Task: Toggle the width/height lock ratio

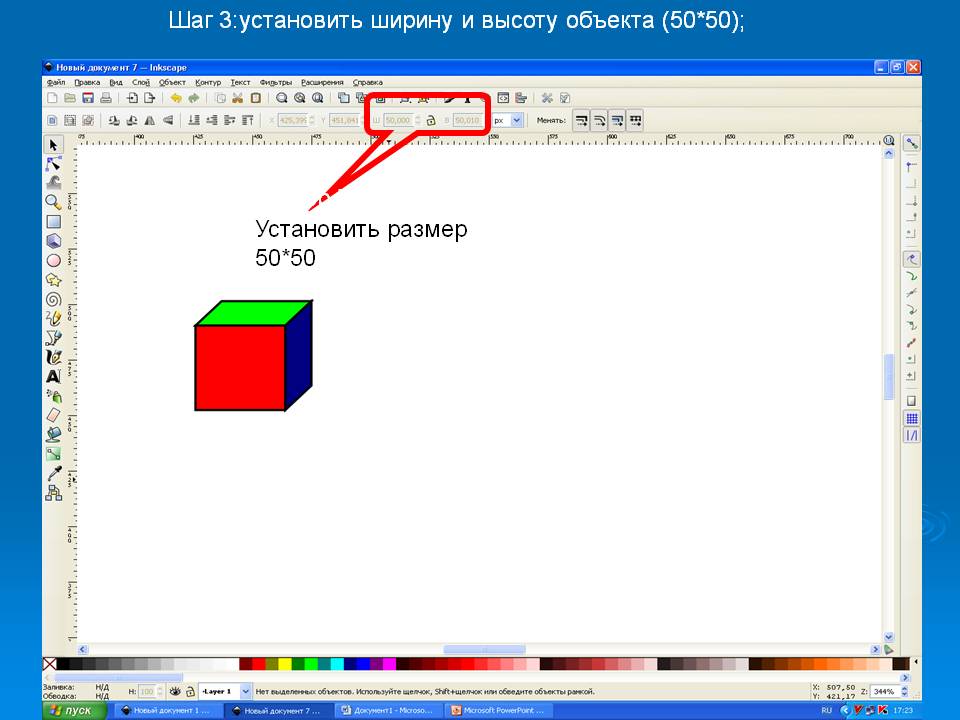Action: click(x=431, y=120)
